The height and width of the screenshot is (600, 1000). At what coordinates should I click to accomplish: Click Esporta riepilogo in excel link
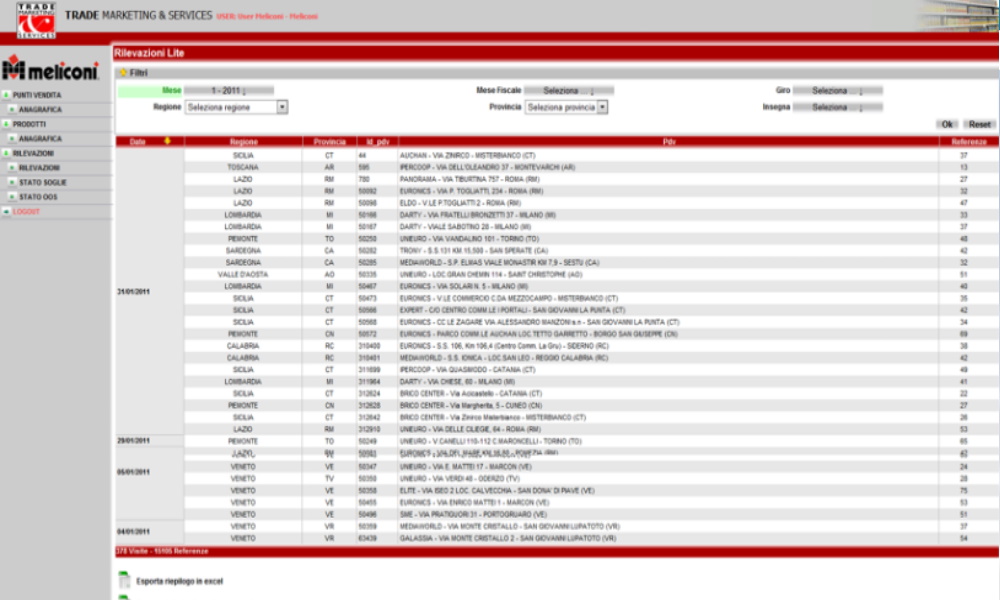pyautogui.click(x=180, y=582)
